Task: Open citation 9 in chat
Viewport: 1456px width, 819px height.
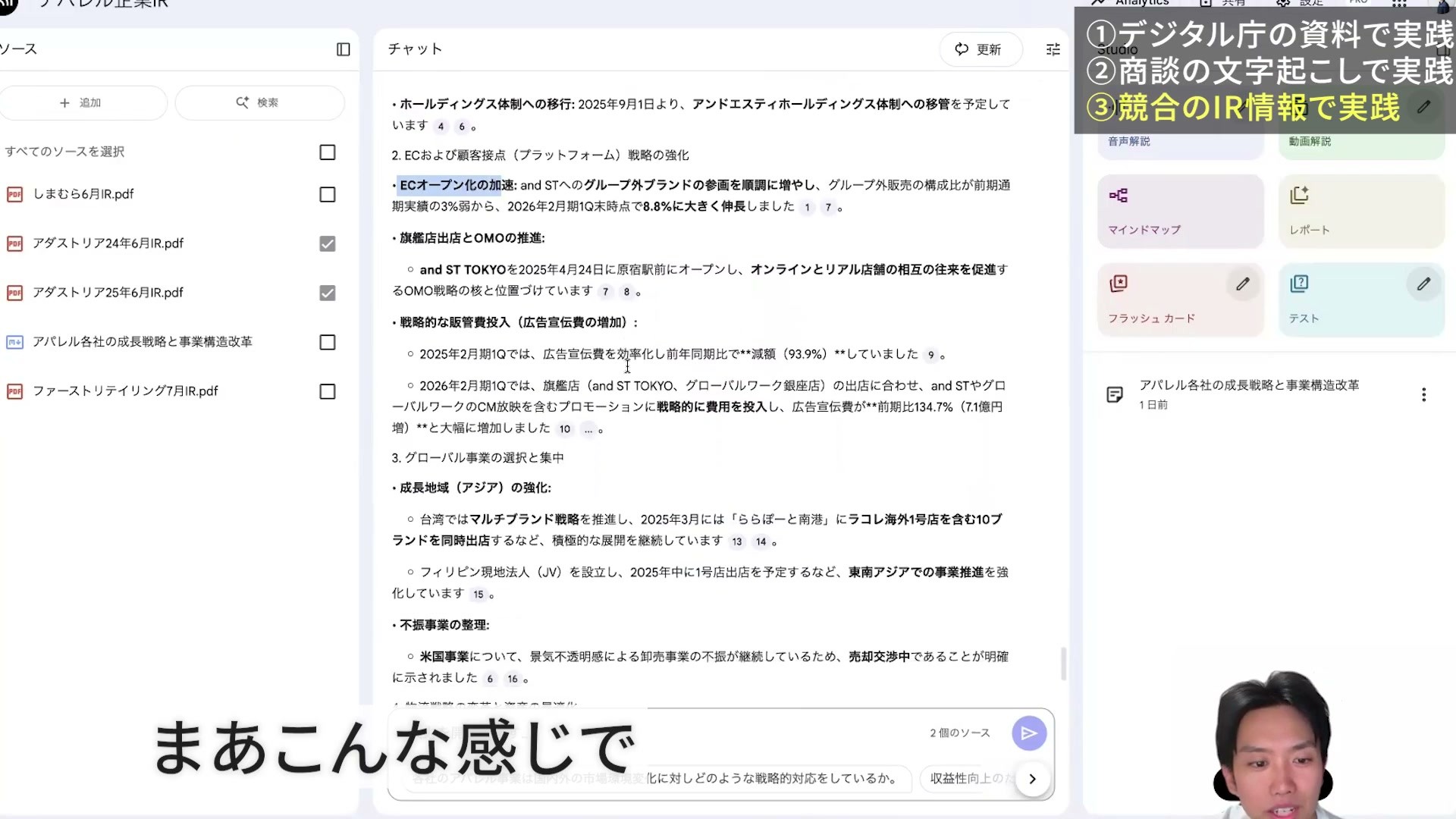Action: tap(930, 355)
